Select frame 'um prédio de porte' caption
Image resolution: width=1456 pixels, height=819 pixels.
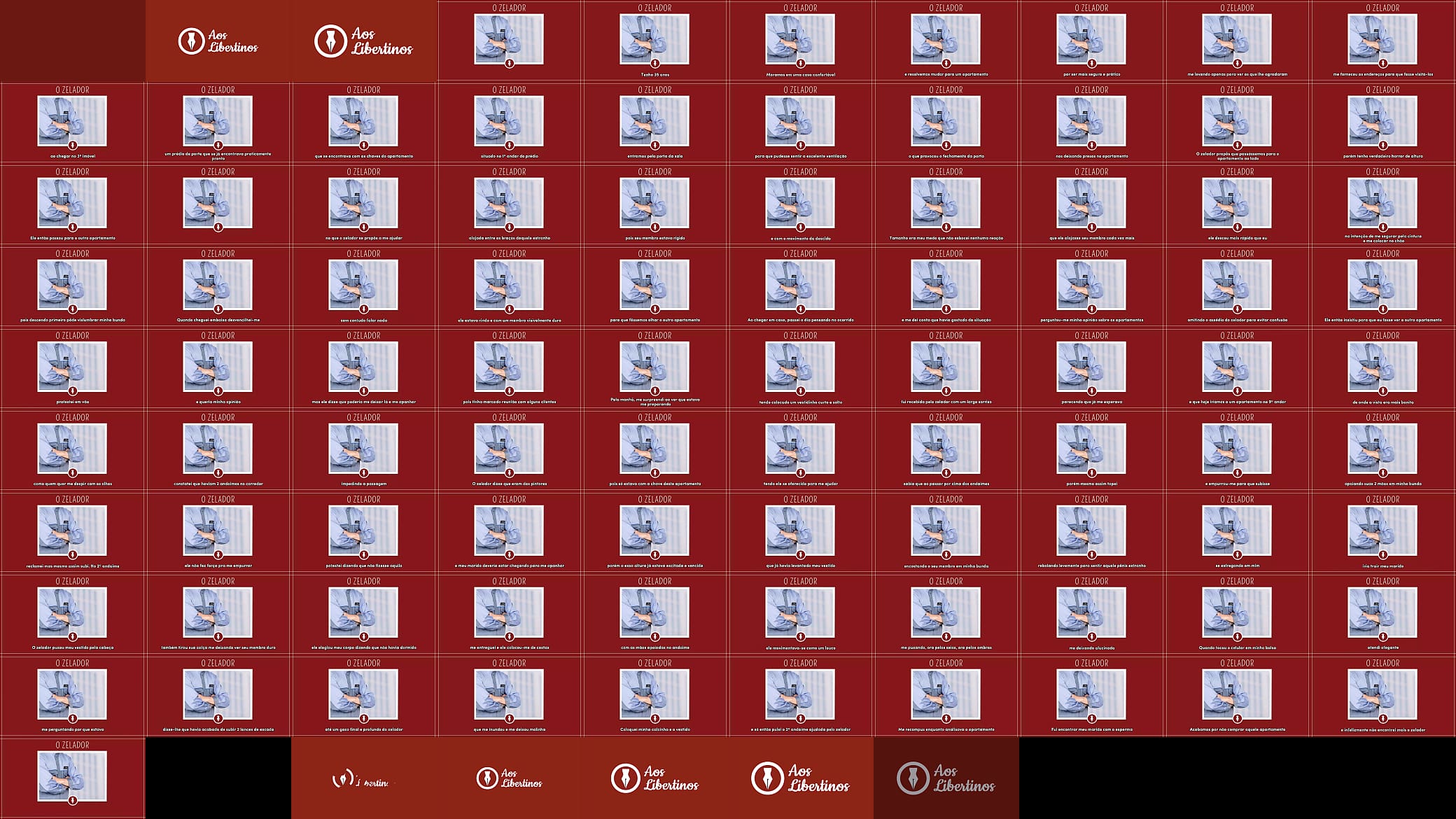pos(218,122)
